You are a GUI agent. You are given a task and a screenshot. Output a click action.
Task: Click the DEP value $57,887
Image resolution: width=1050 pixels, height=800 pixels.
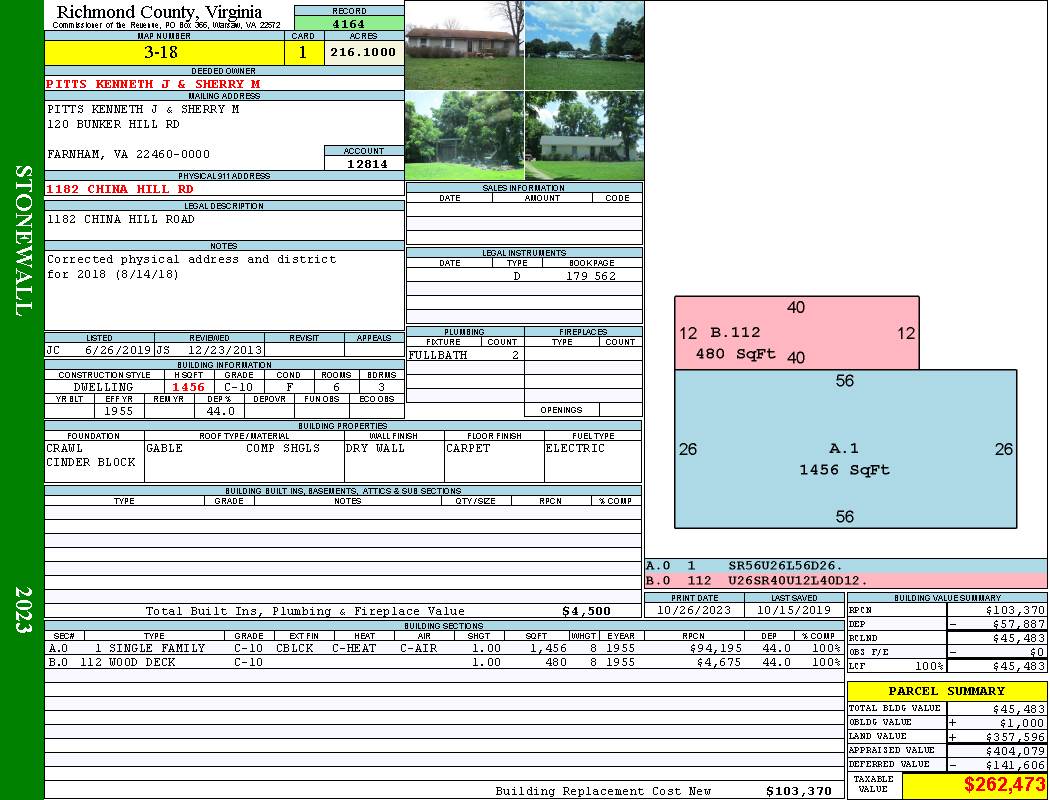click(x=1018, y=624)
